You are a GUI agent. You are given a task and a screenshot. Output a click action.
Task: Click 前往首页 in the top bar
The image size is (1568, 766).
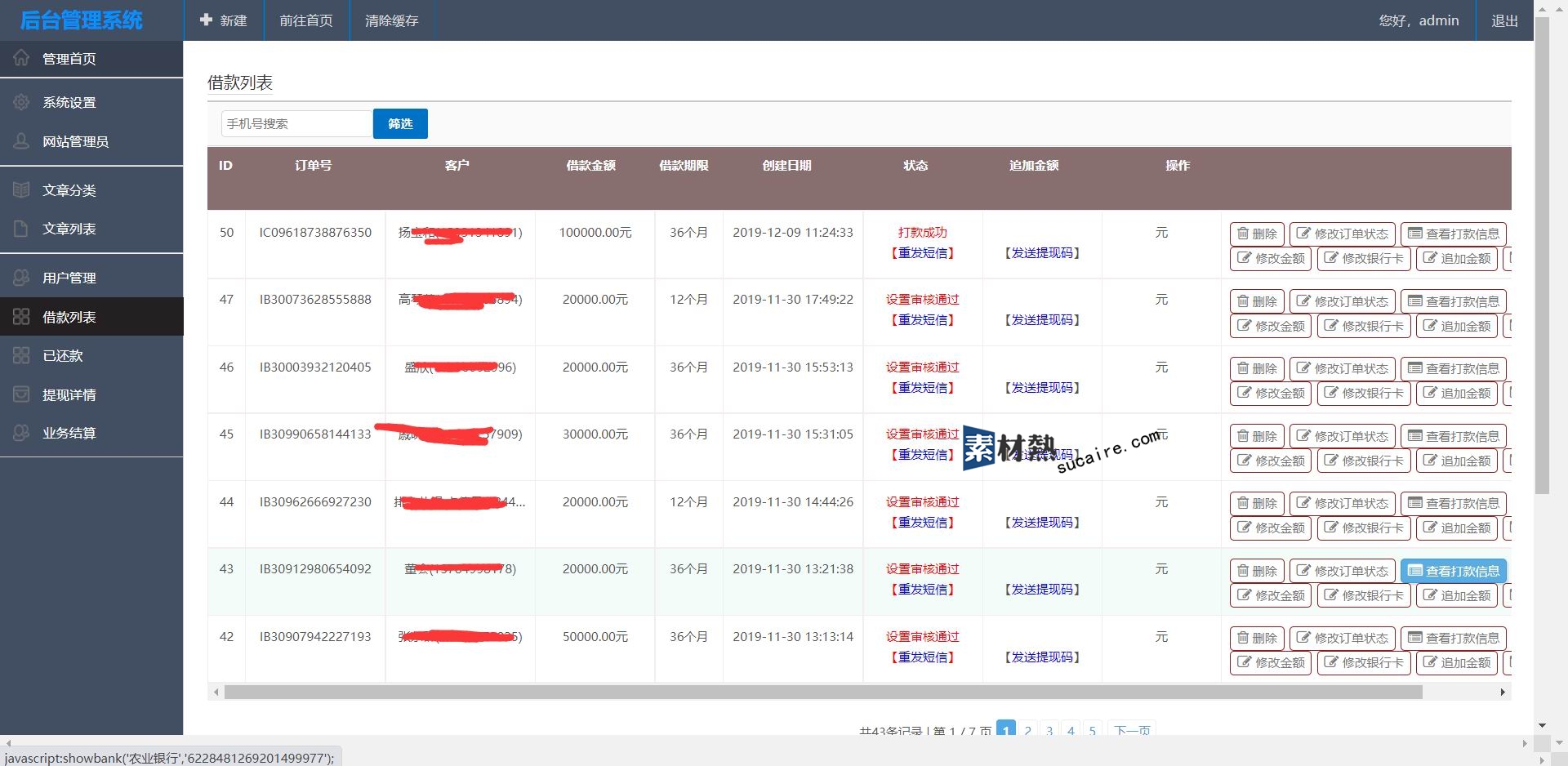[306, 20]
